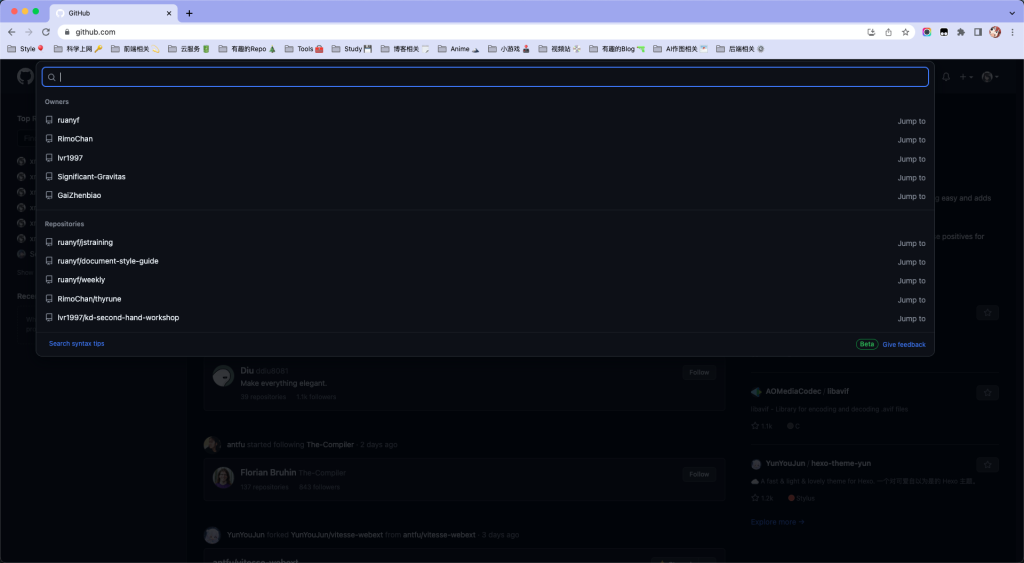Open Search syntax tips link
Screen dimensions: 1024x563
(76, 344)
